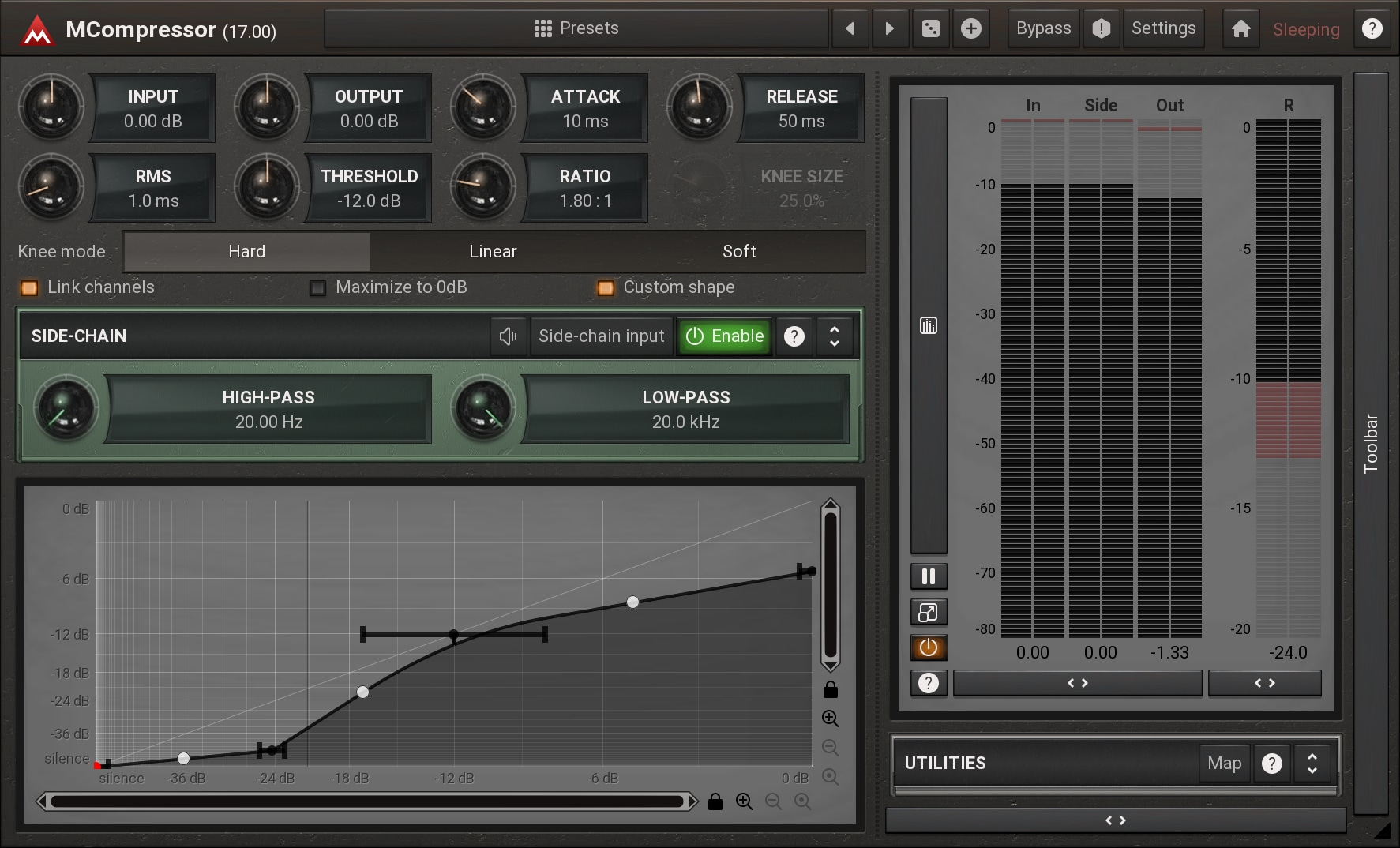Click the random preset dice icon
1400x848 pixels.
pos(931,29)
